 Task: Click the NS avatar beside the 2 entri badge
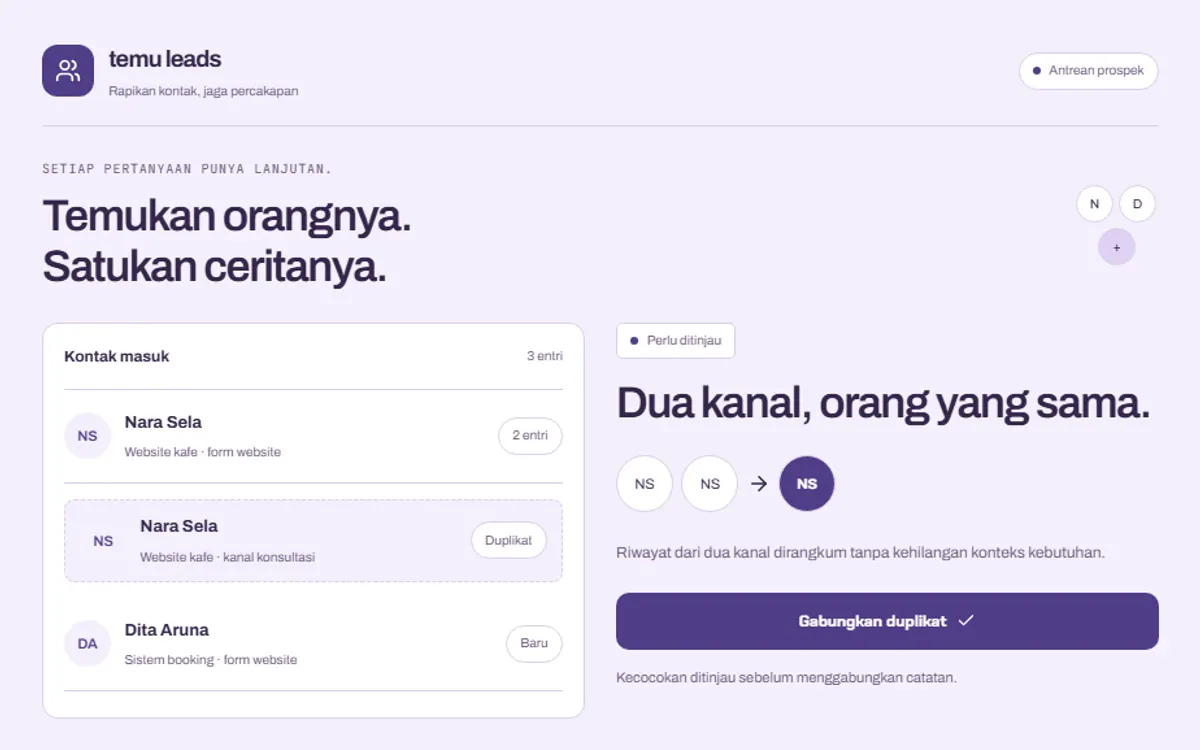click(x=88, y=436)
